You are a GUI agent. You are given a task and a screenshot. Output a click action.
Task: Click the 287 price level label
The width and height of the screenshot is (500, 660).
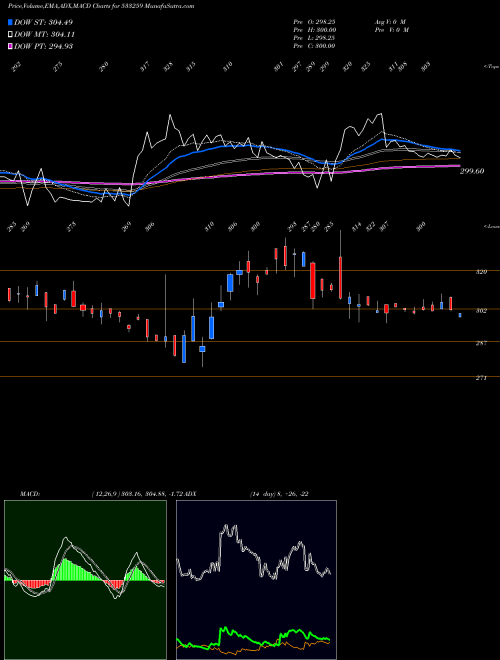[481, 343]
